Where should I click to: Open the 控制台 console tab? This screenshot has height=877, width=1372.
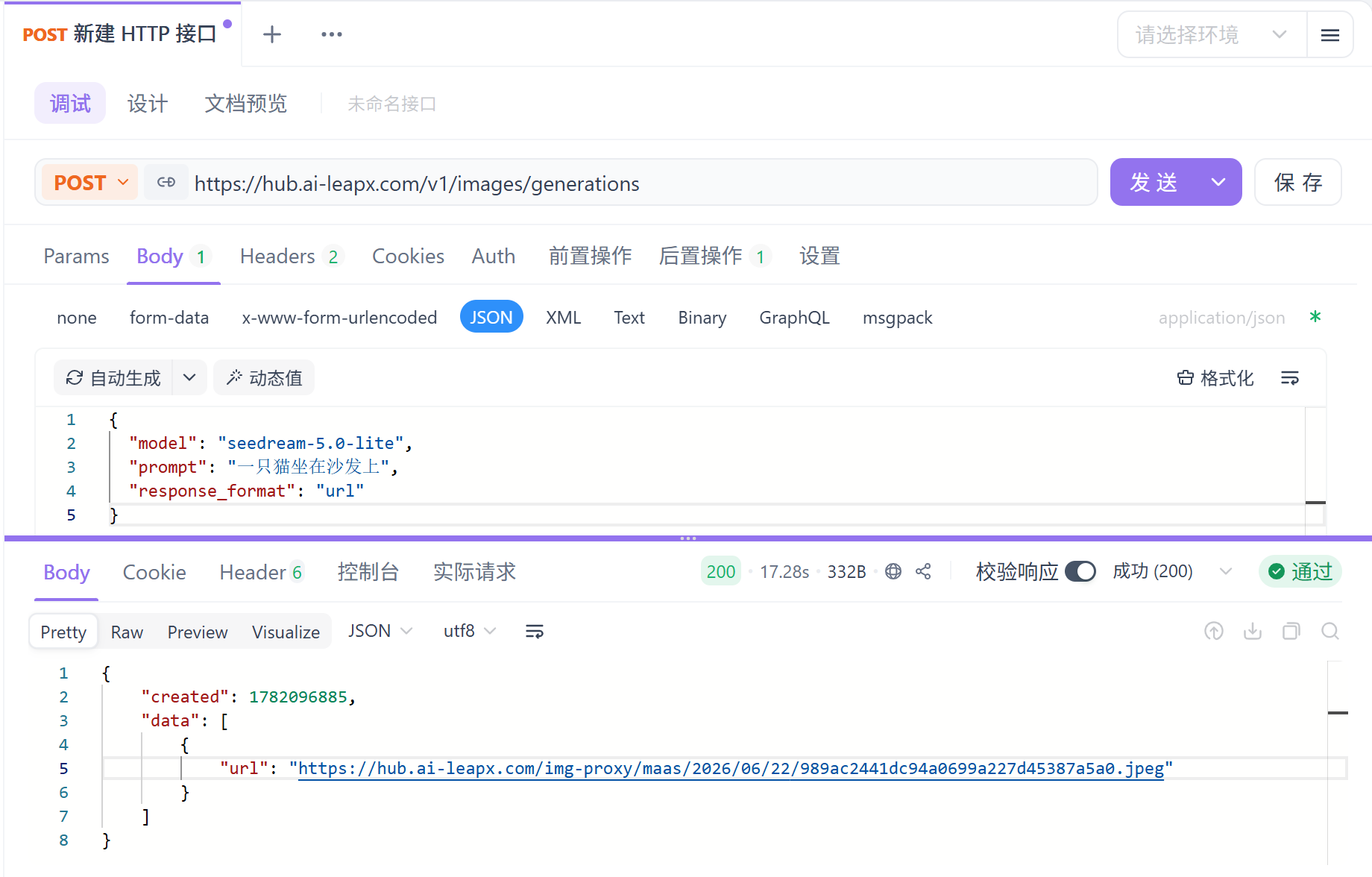pyautogui.click(x=368, y=573)
